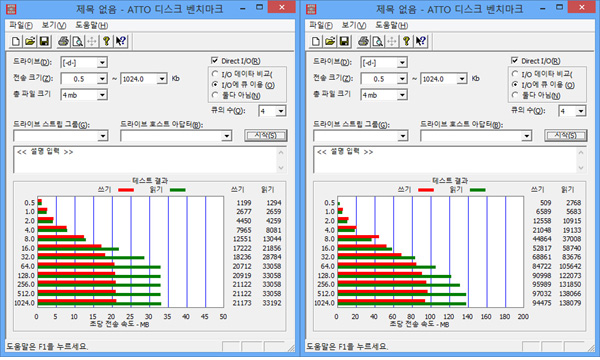Click description scrollbar down arrow in left window
The image size is (600, 360).
click(281, 167)
